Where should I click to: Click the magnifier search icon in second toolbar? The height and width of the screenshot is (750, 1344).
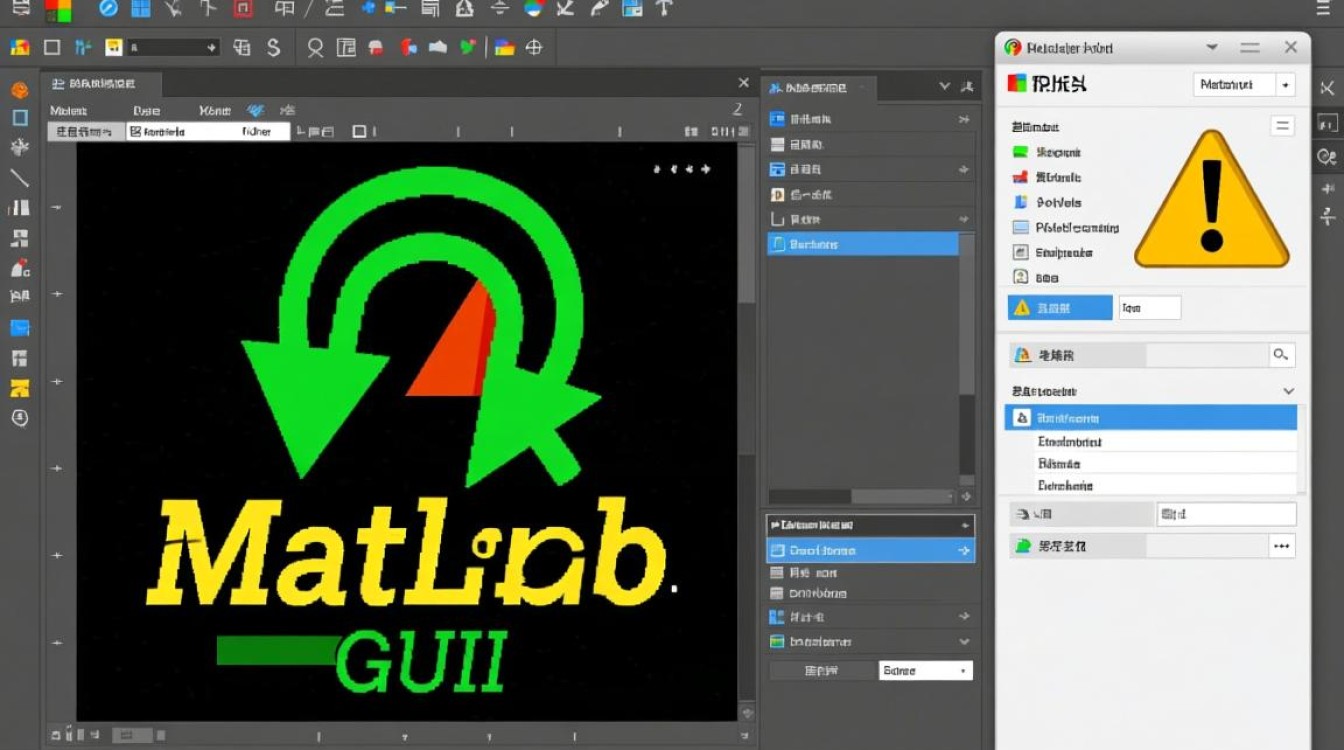coord(315,47)
